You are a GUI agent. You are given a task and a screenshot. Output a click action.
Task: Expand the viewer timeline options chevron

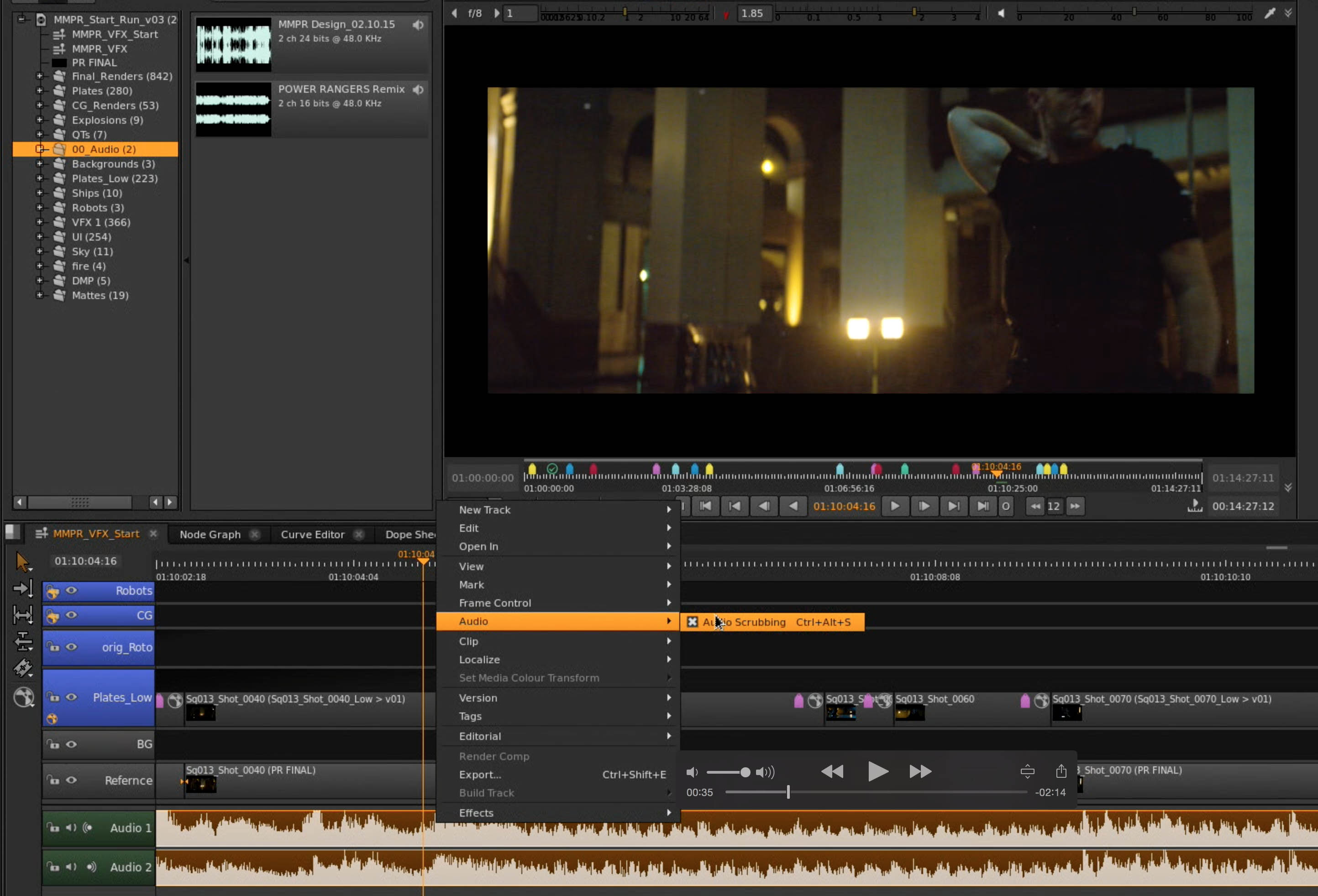coord(1288,487)
